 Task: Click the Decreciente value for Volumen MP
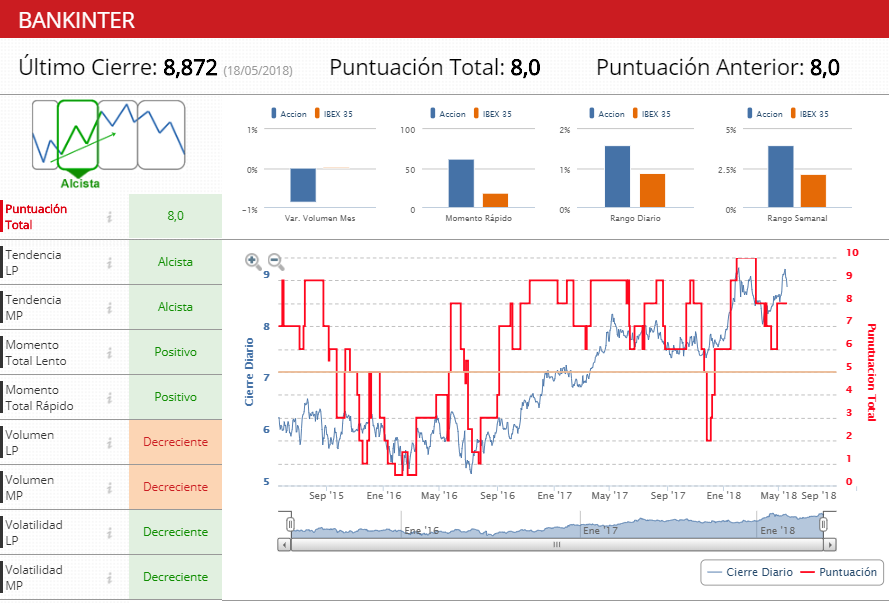pos(175,487)
